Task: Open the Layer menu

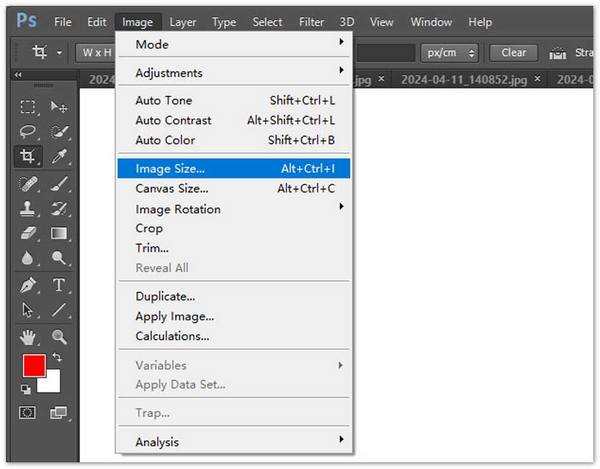Action: coord(183,22)
